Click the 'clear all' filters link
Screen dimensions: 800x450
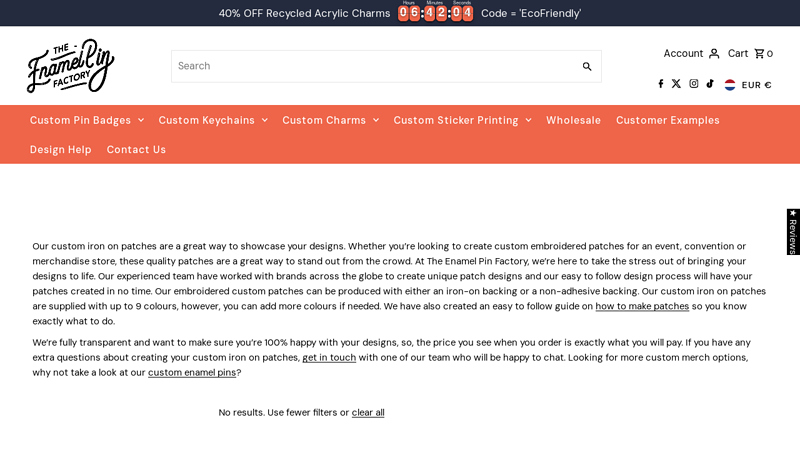pos(368,413)
